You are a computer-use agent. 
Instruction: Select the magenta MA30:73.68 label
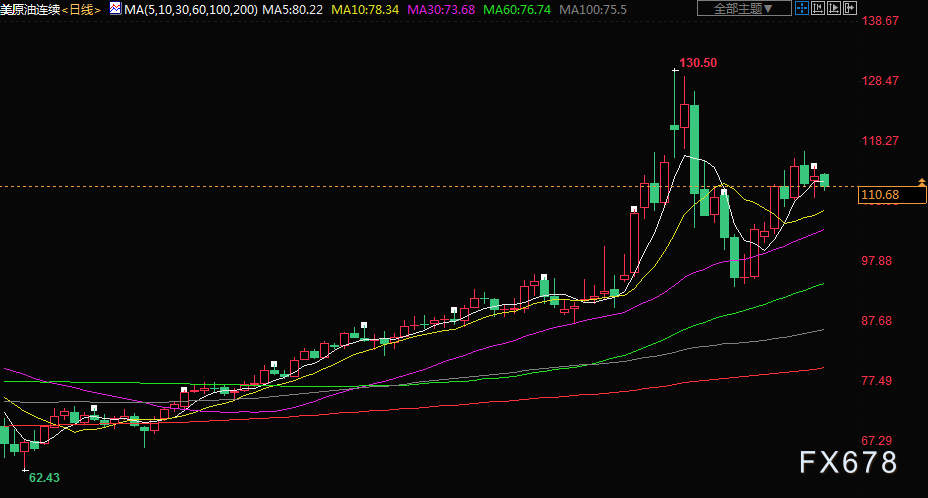pos(441,10)
